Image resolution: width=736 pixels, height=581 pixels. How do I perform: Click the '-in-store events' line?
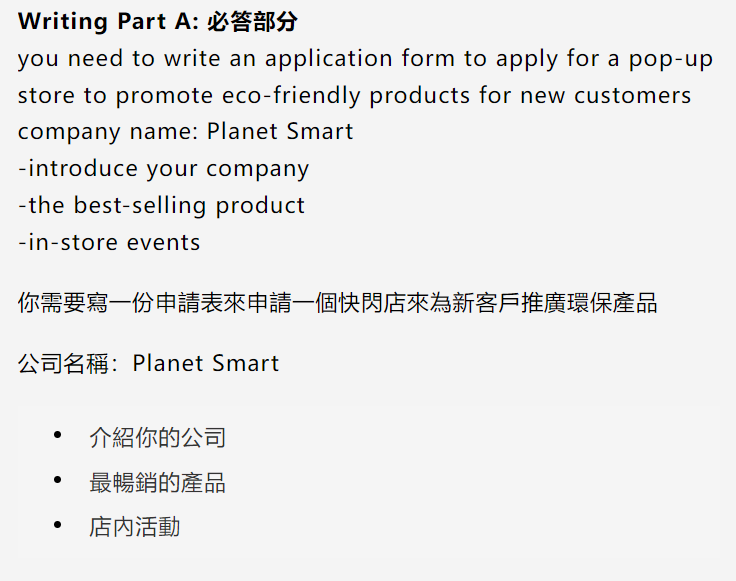[x=109, y=243]
